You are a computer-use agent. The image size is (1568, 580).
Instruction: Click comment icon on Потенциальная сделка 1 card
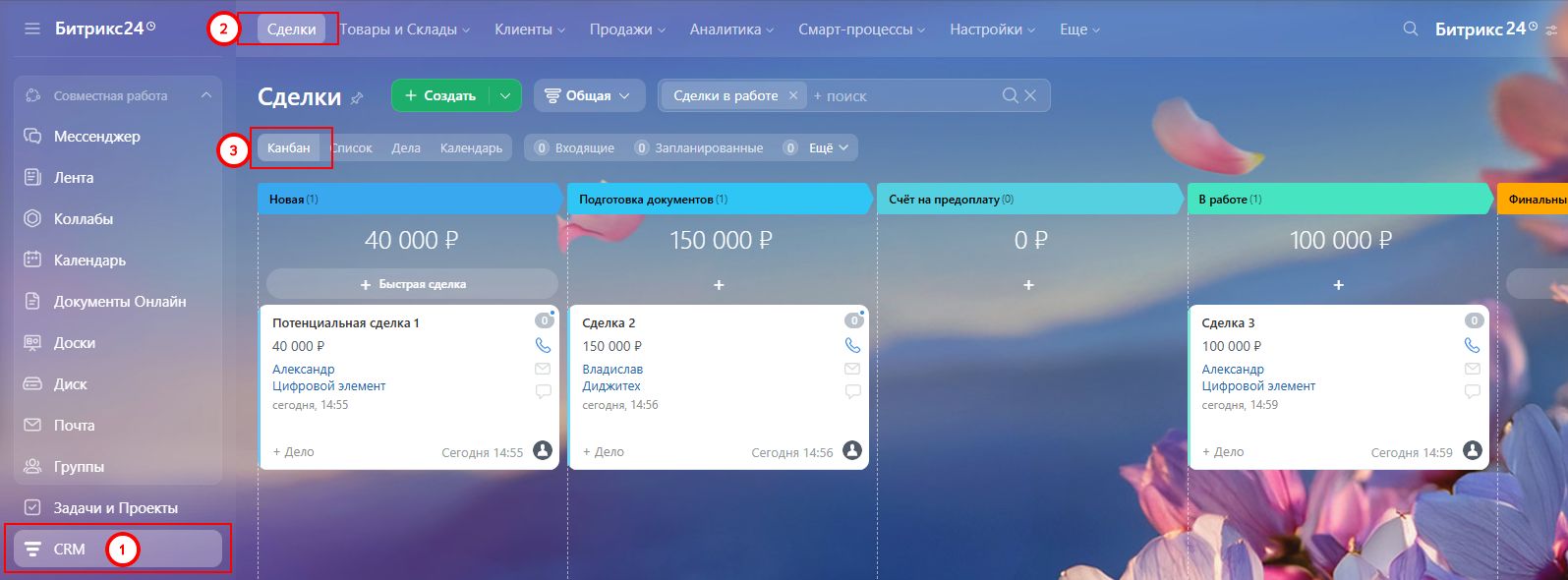tap(543, 391)
